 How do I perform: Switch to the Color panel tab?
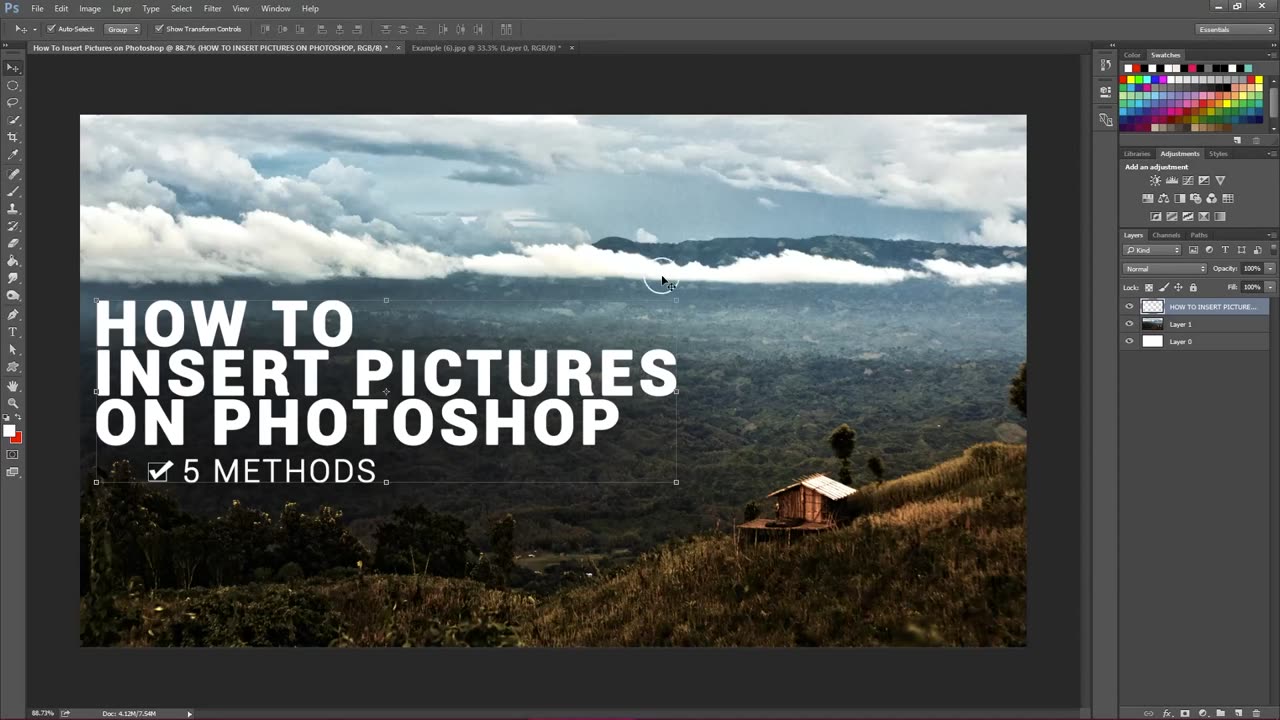[1132, 55]
